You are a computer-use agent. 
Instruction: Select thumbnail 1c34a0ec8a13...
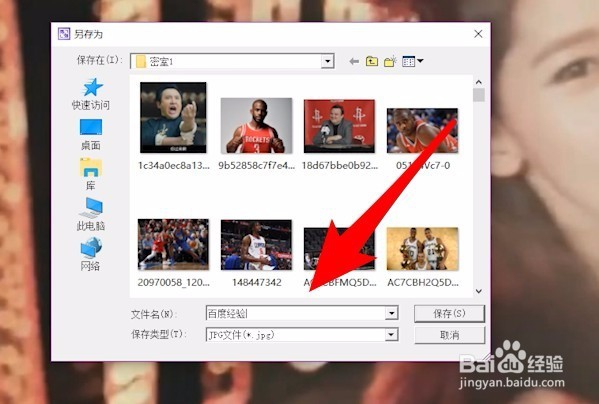tap(173, 117)
